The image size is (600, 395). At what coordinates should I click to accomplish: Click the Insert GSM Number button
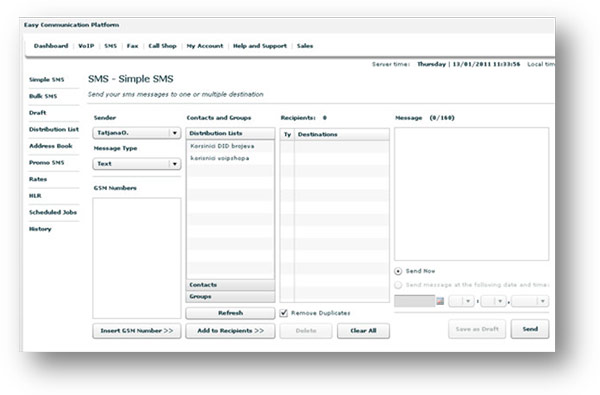click(x=137, y=331)
